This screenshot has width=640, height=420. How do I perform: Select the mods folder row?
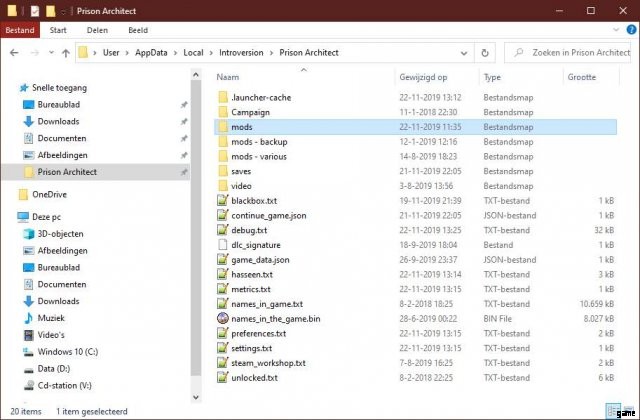click(x=416, y=127)
